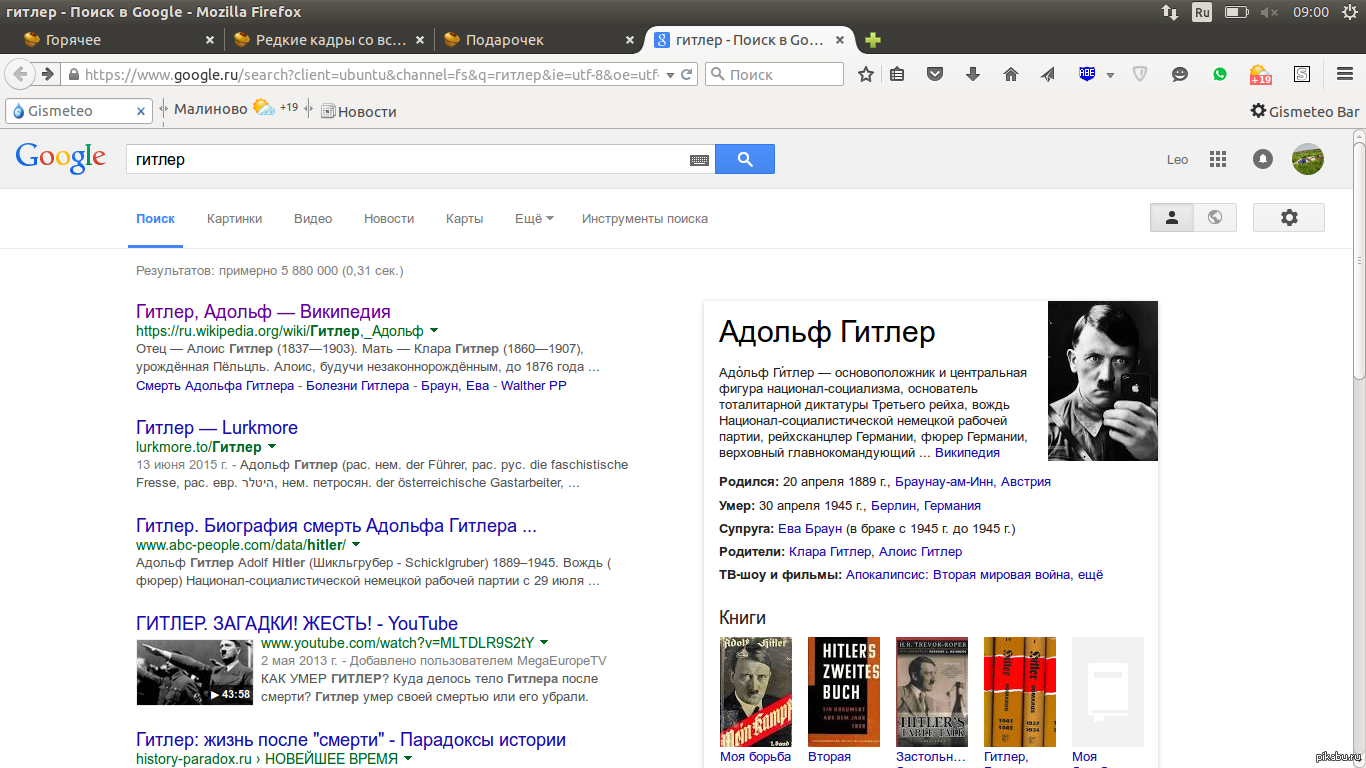Click the Pocket icon in Firefox toolbar

(935, 74)
